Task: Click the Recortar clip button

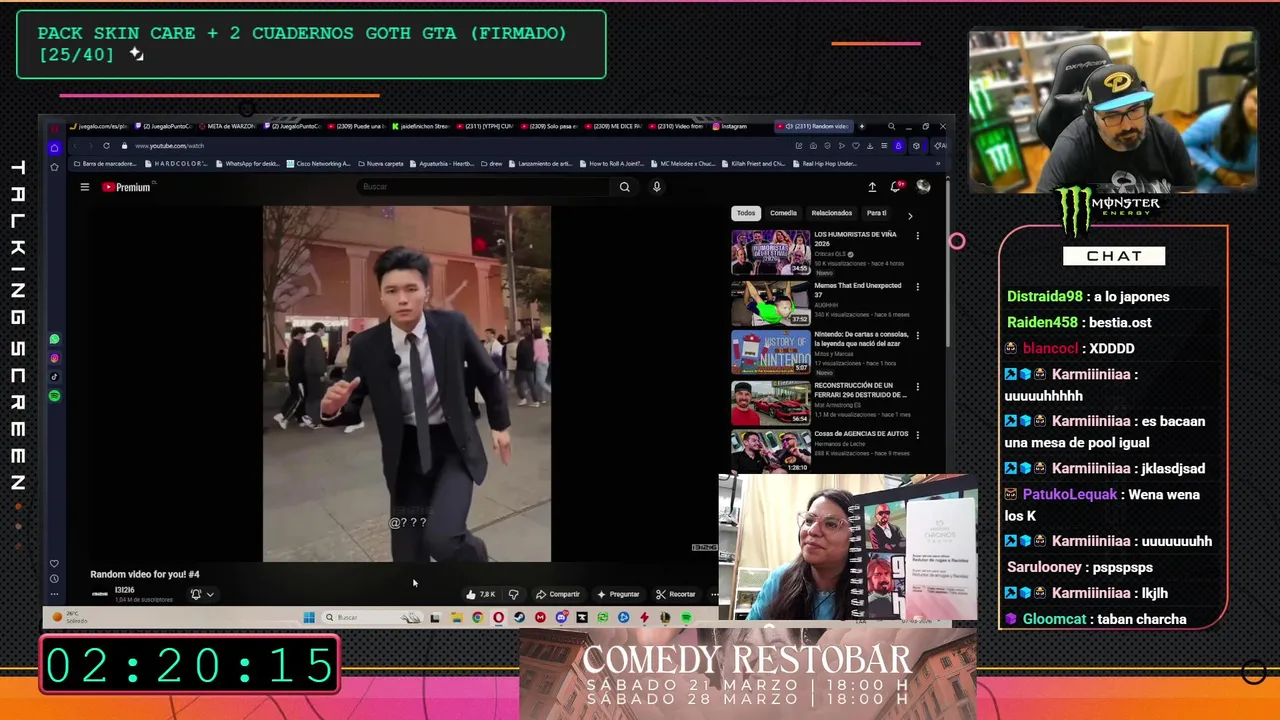Action: tap(676, 594)
